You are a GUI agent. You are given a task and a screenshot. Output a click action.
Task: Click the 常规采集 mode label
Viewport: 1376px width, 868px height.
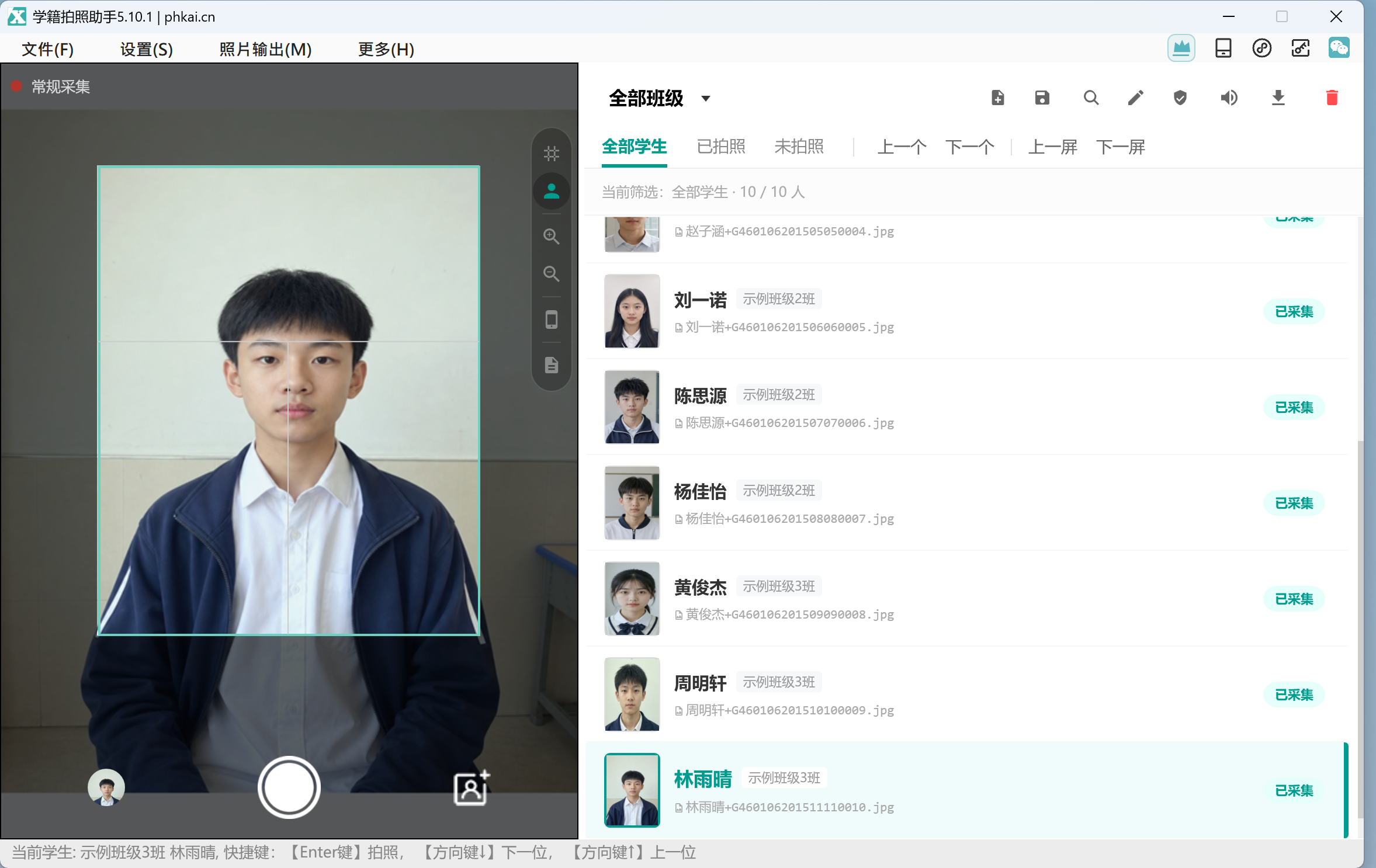(61, 87)
